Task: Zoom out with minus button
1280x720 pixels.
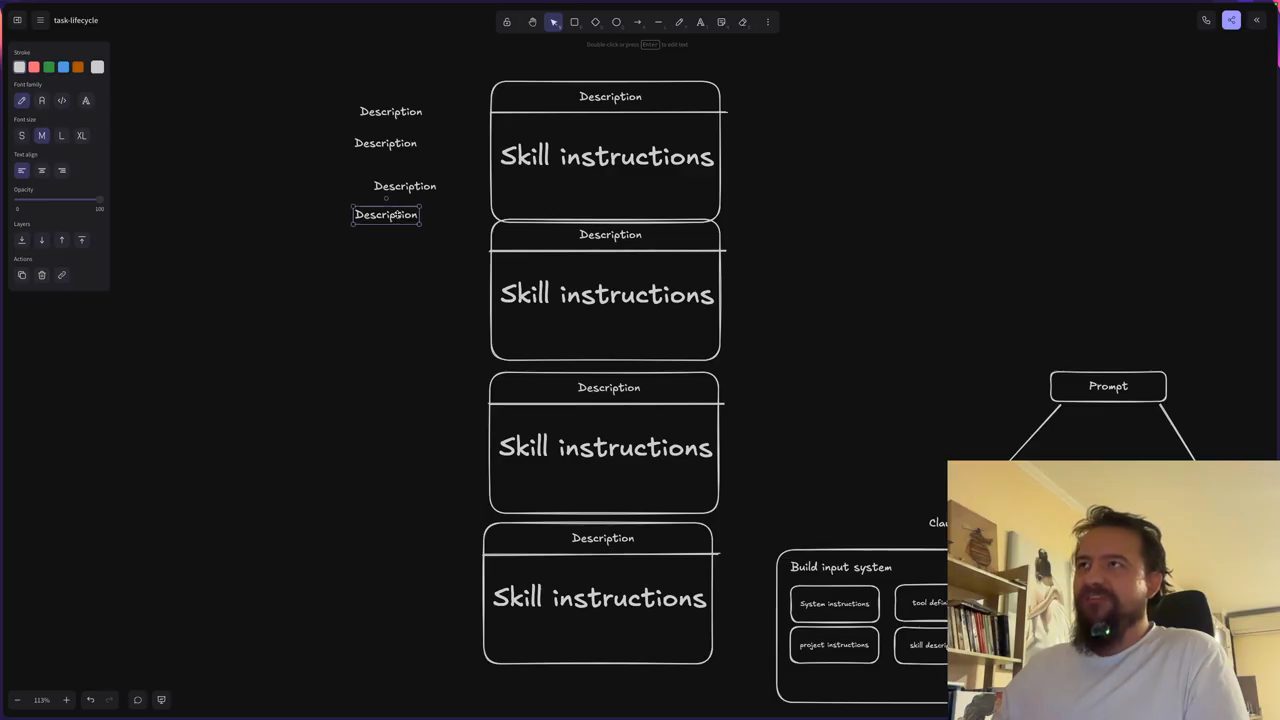Action: (x=17, y=700)
